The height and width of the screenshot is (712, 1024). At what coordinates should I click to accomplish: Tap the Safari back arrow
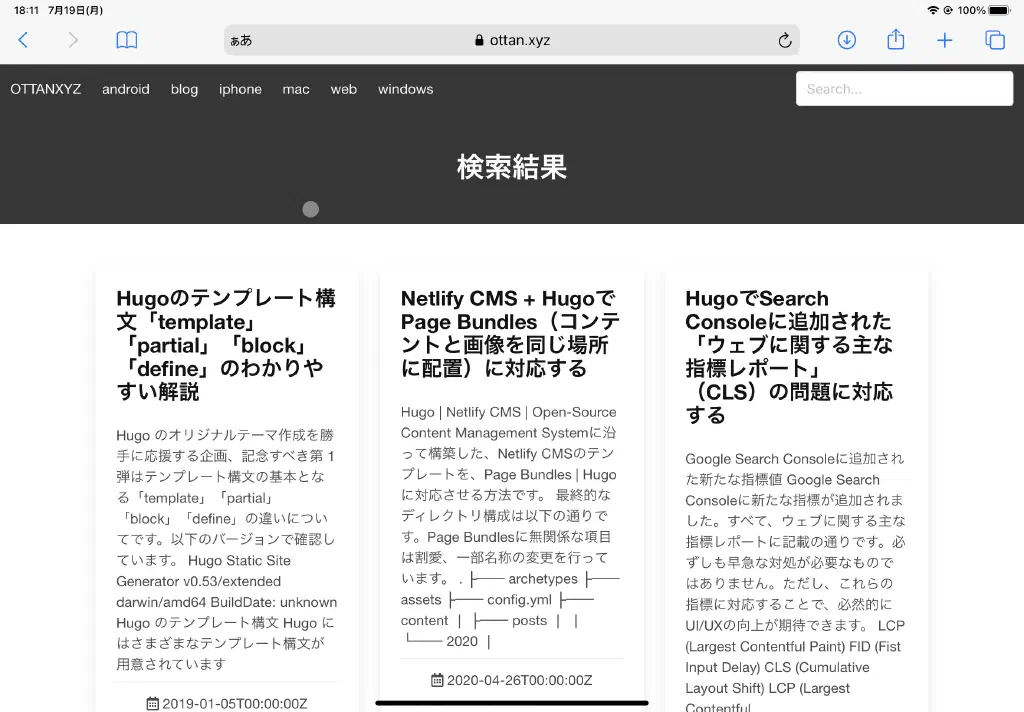pos(23,40)
